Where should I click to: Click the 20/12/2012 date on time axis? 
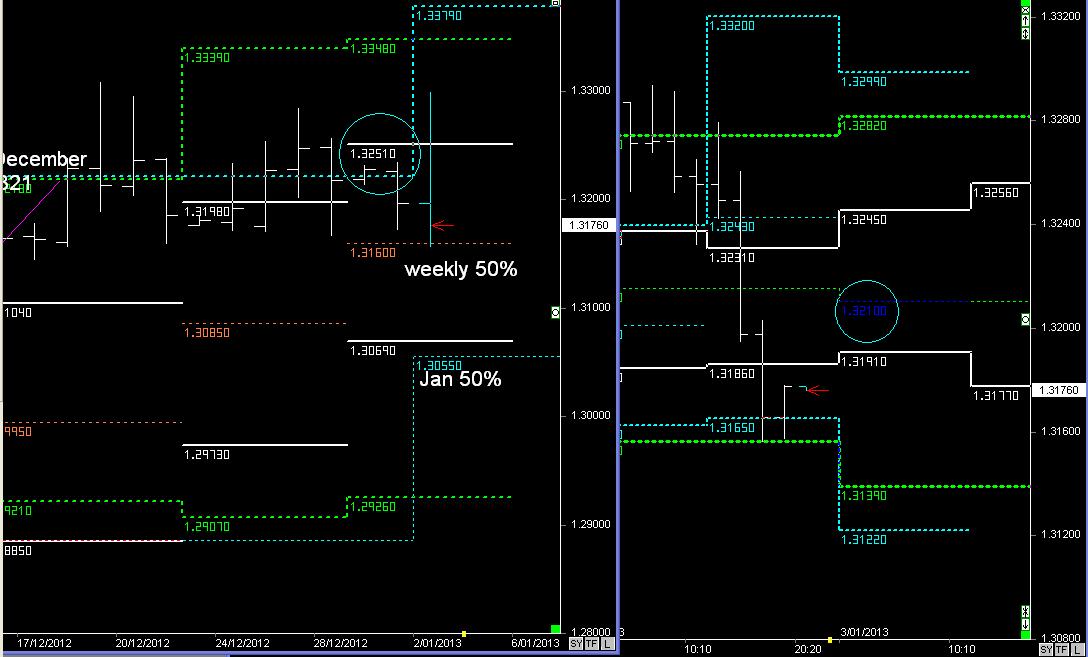(143, 643)
